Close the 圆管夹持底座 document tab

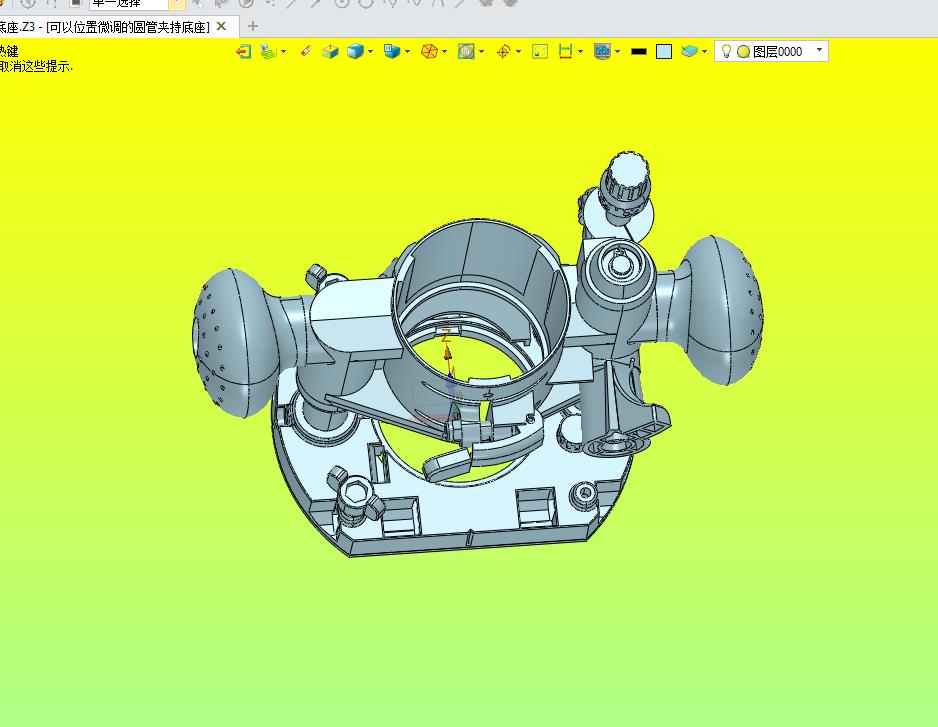click(x=221, y=26)
